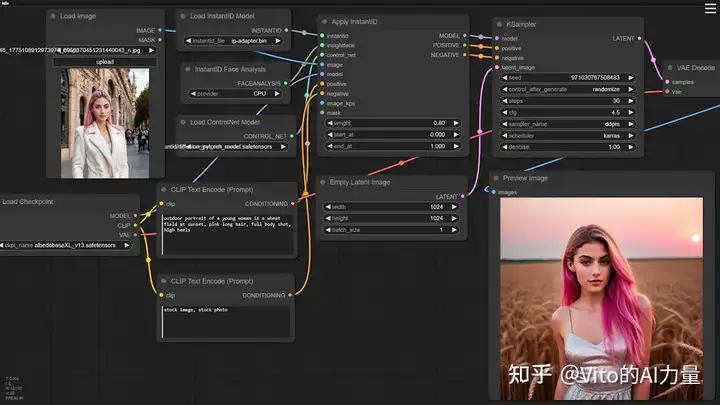Increase start_at value 0.000
Screen dimensions: 720x405
(456, 135)
